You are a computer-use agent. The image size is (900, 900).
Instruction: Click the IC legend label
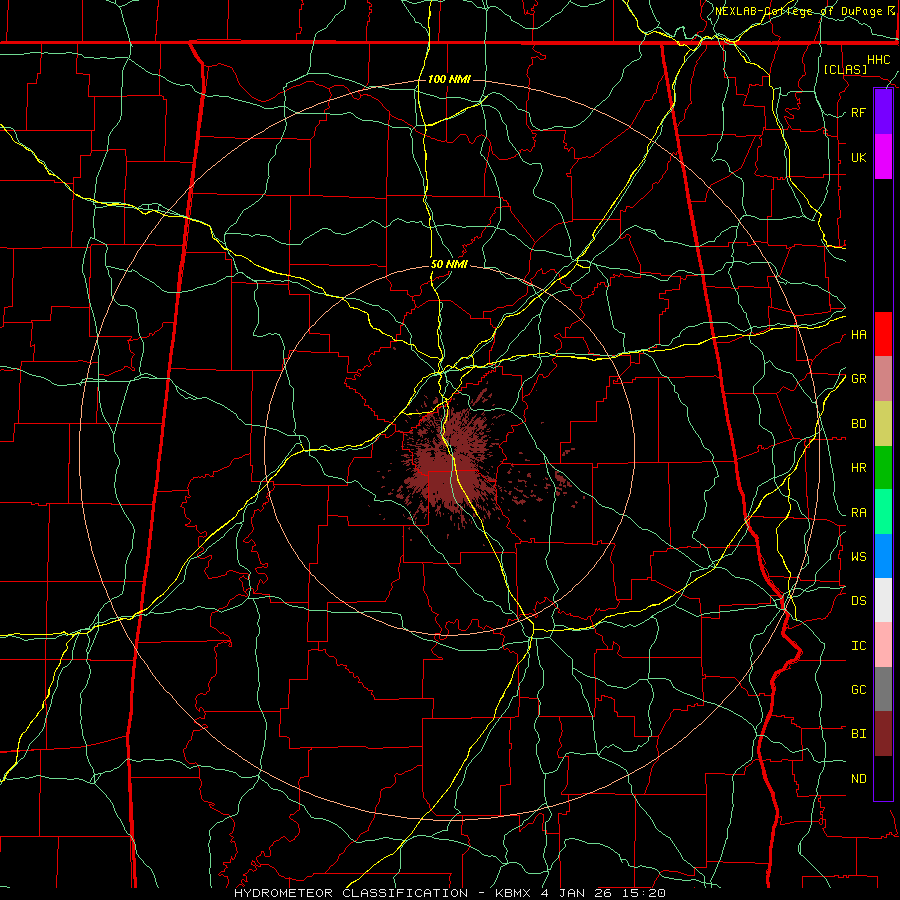tap(858, 646)
